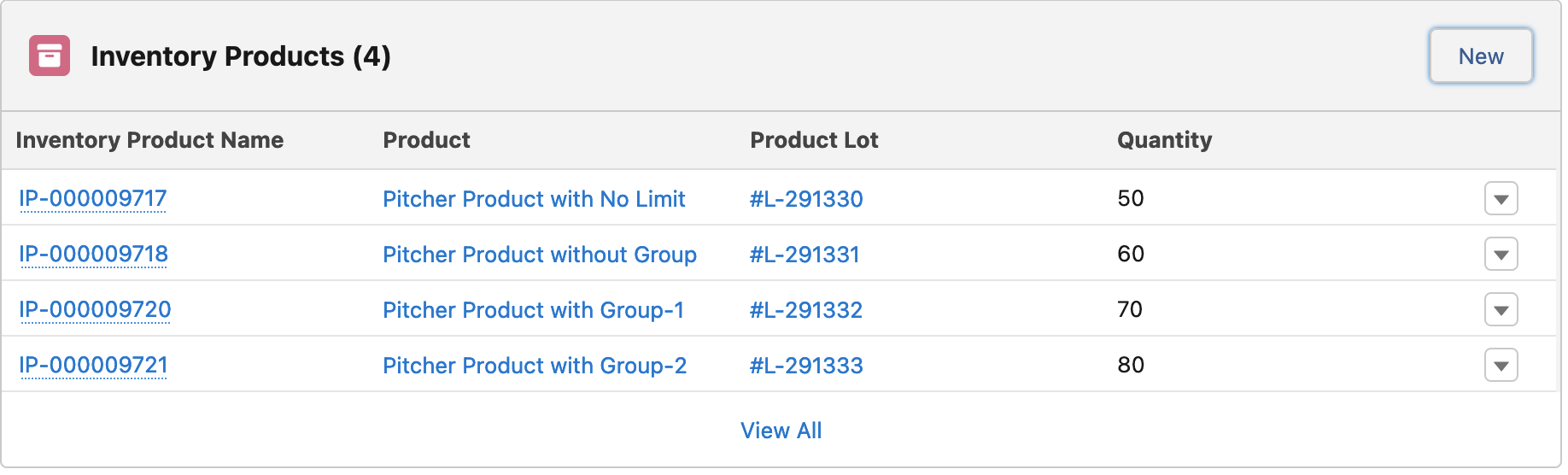View product lot #L-291332

coord(806,310)
